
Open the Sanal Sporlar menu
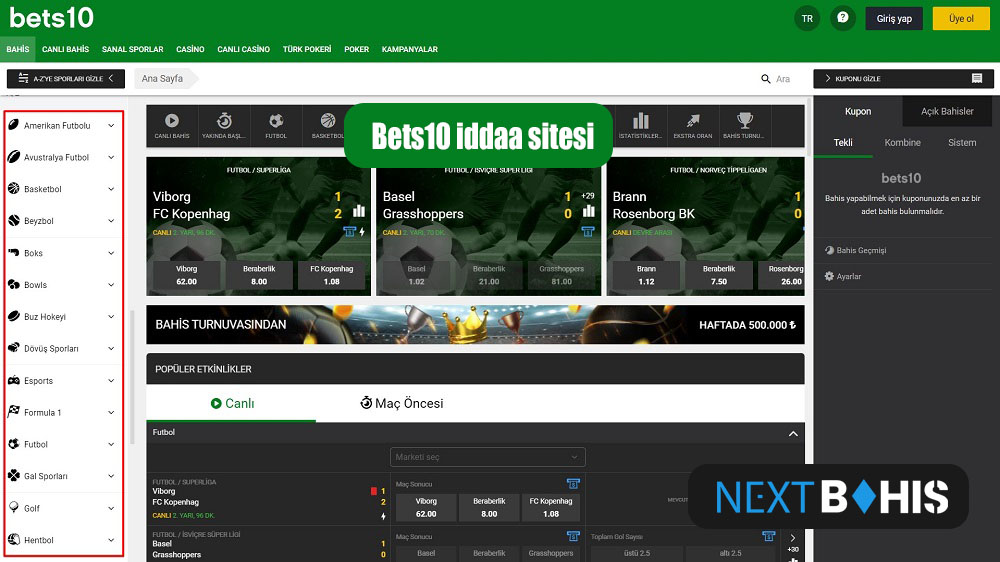coord(133,49)
